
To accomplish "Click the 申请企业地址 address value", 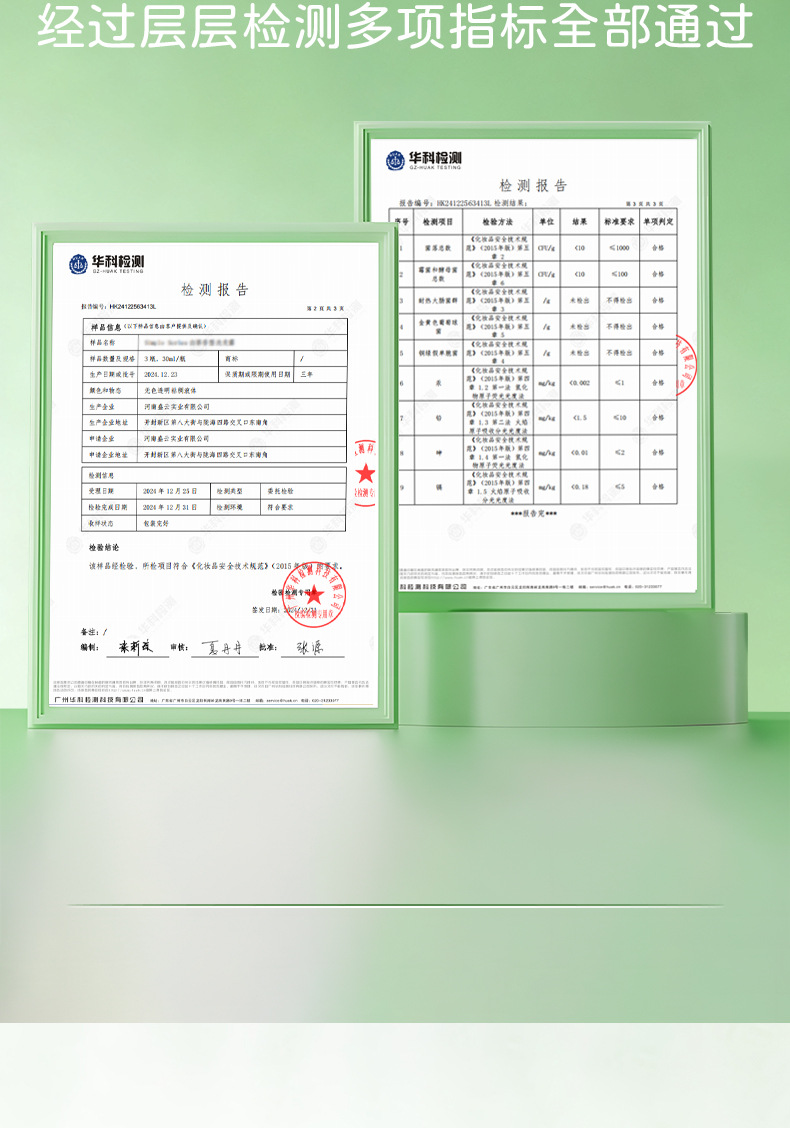I will 205,455.
